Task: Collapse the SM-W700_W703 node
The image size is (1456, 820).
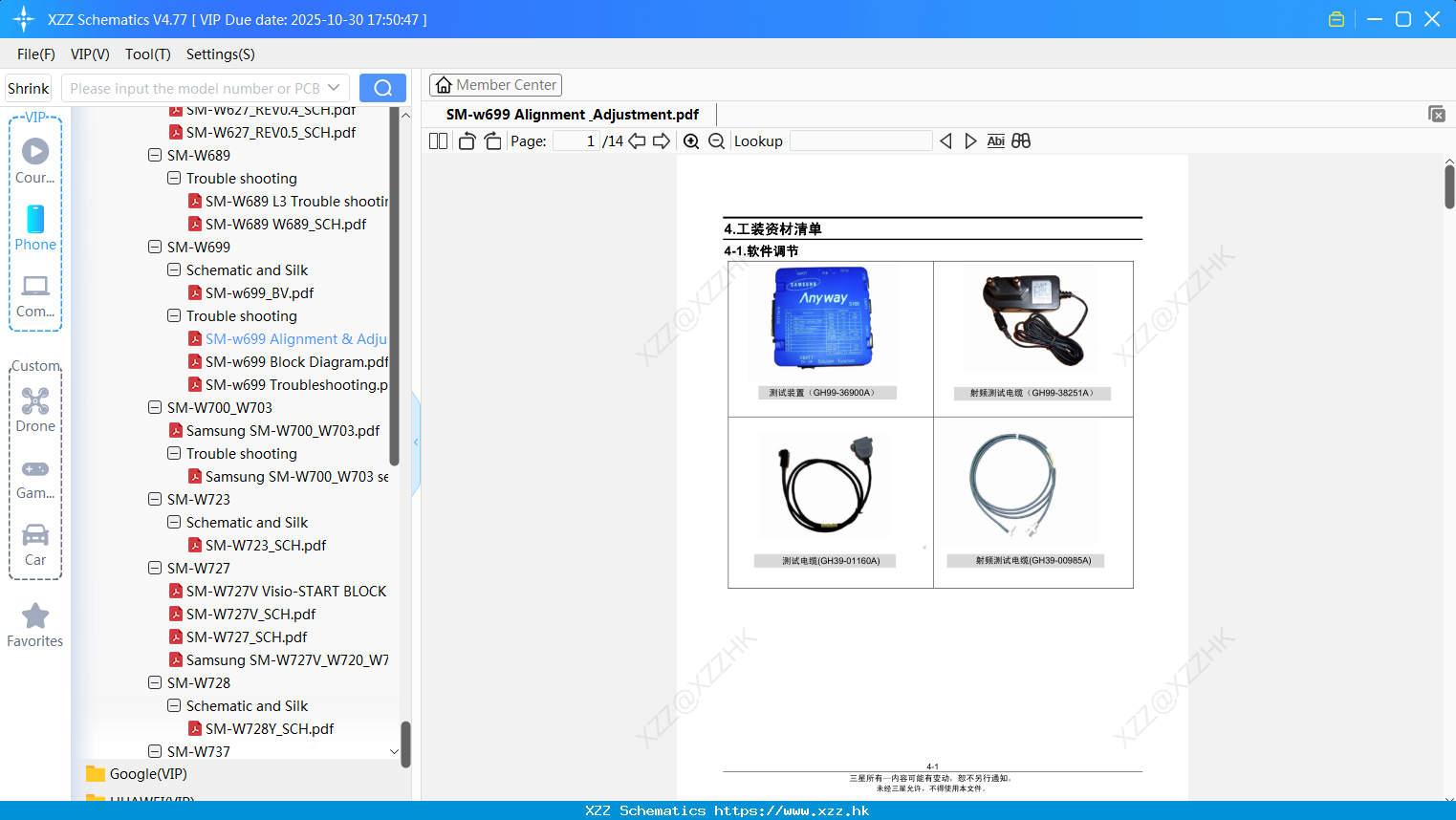Action: point(155,407)
